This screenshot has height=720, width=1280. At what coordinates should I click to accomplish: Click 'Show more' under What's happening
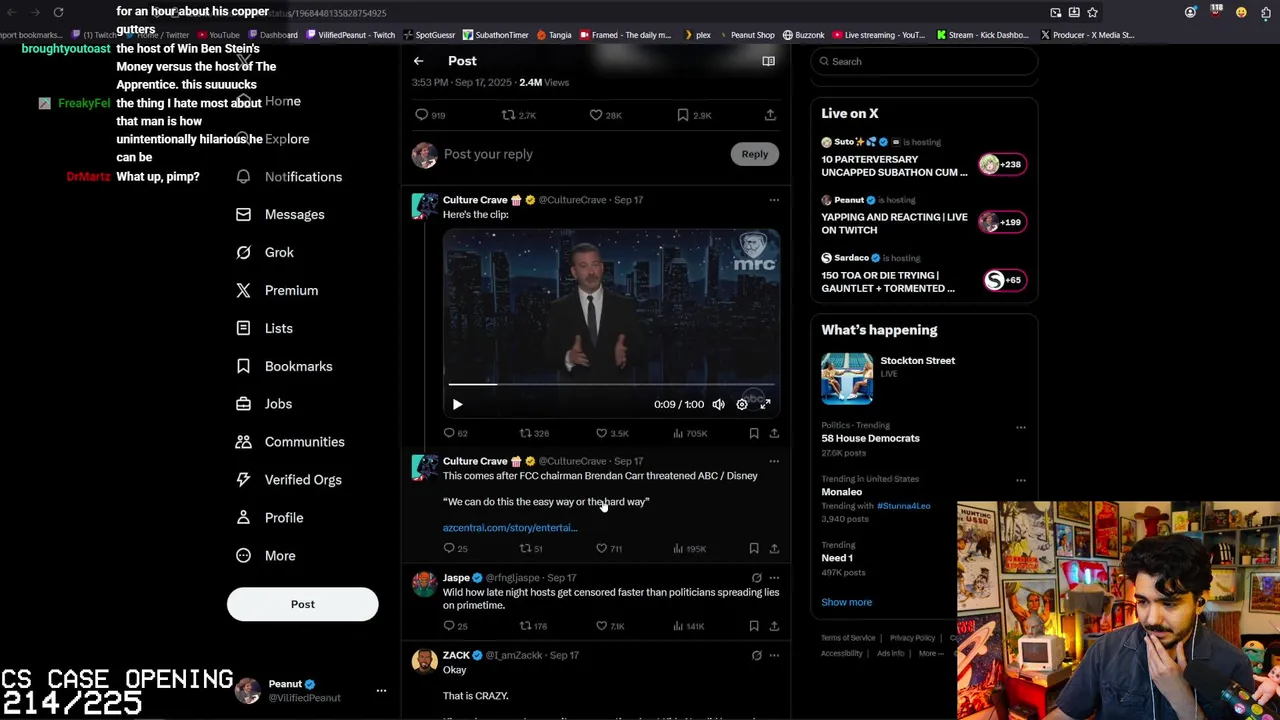[x=846, y=602]
